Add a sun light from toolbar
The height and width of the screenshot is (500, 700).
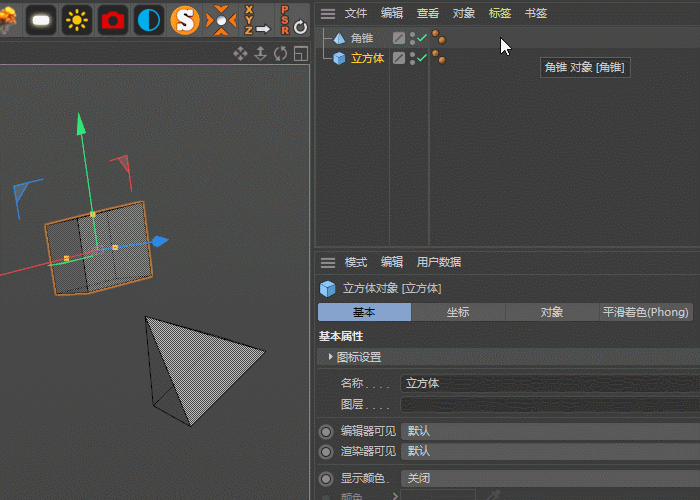coord(77,20)
